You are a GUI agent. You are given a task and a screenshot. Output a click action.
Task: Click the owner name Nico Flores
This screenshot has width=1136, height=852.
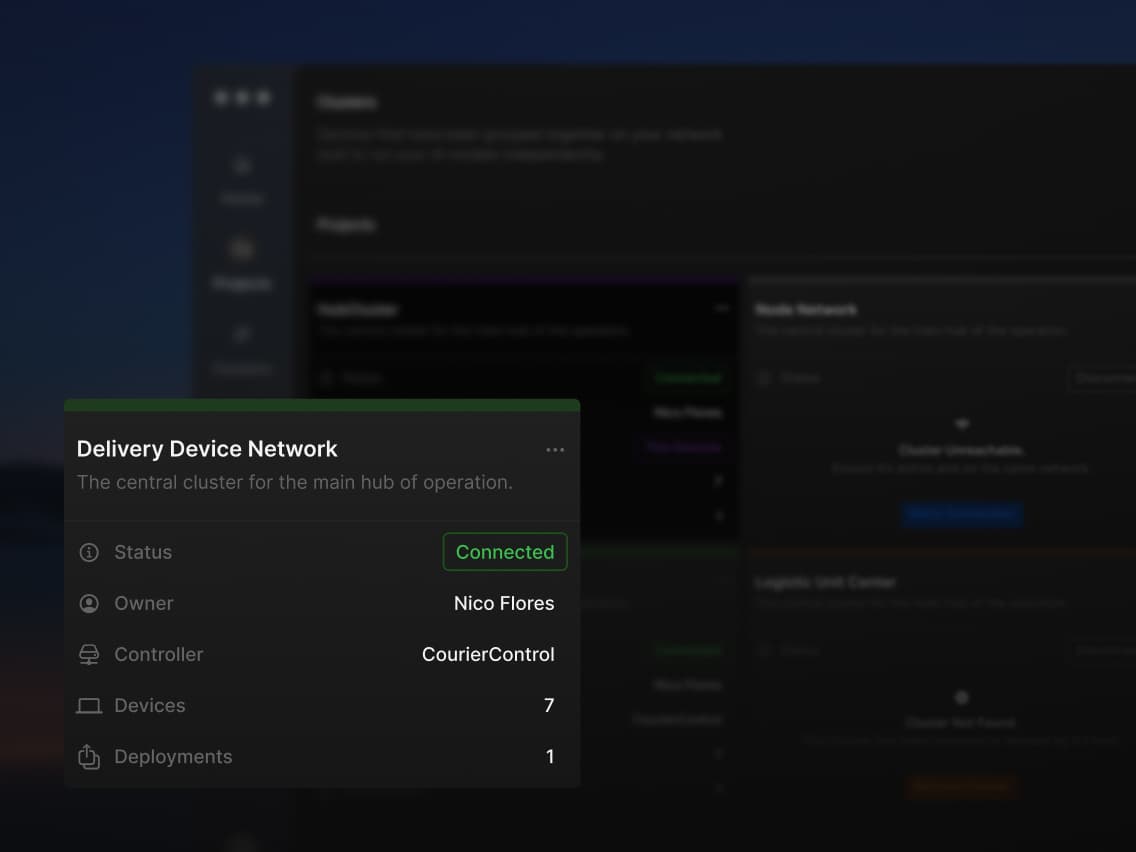click(x=504, y=602)
